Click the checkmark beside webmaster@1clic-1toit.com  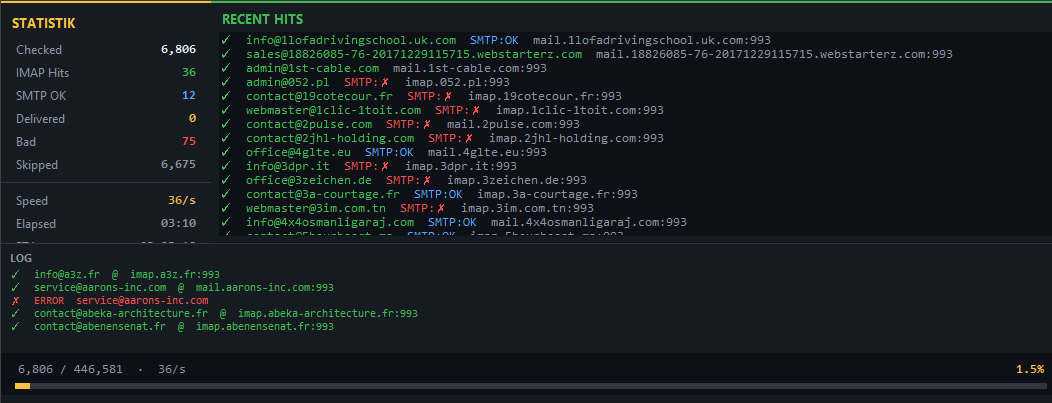(226, 110)
